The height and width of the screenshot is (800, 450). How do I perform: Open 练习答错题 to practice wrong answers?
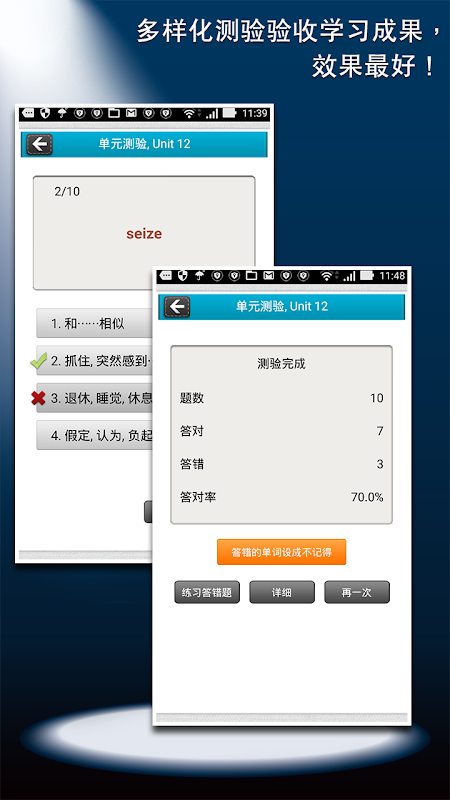[207, 592]
